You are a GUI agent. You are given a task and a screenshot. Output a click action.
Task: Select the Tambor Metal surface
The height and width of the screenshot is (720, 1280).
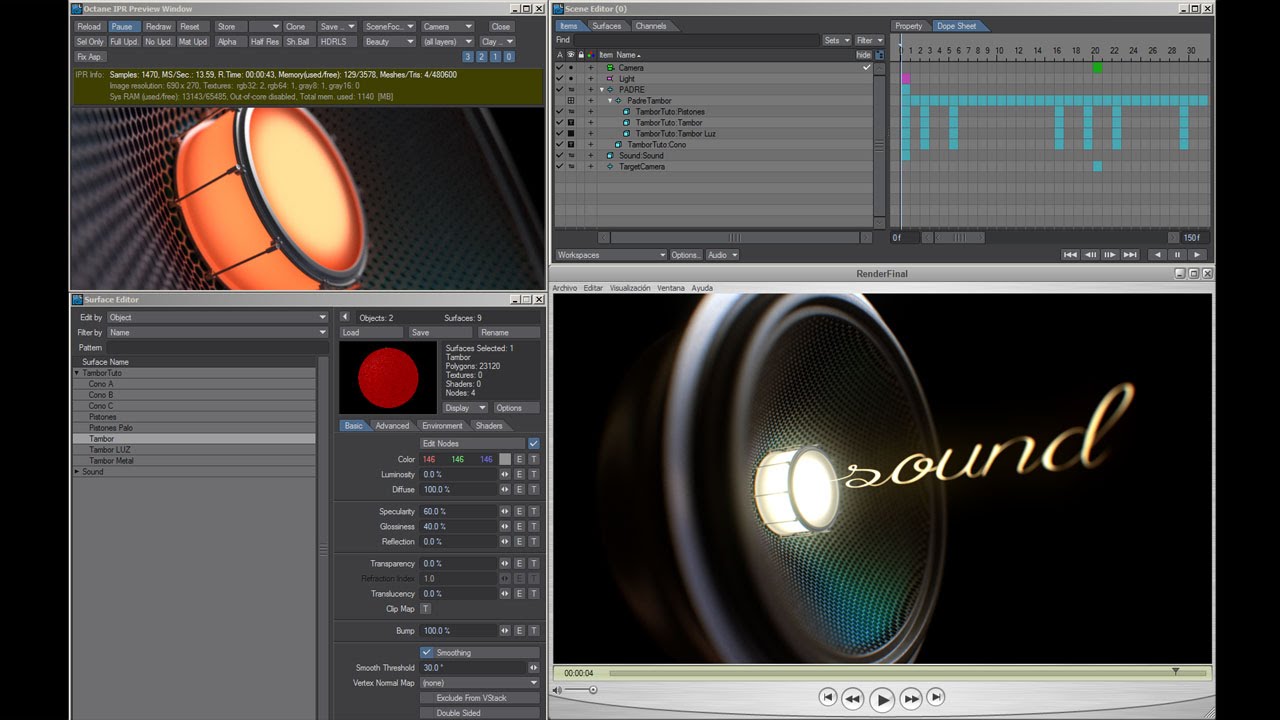pyautogui.click(x=195, y=461)
